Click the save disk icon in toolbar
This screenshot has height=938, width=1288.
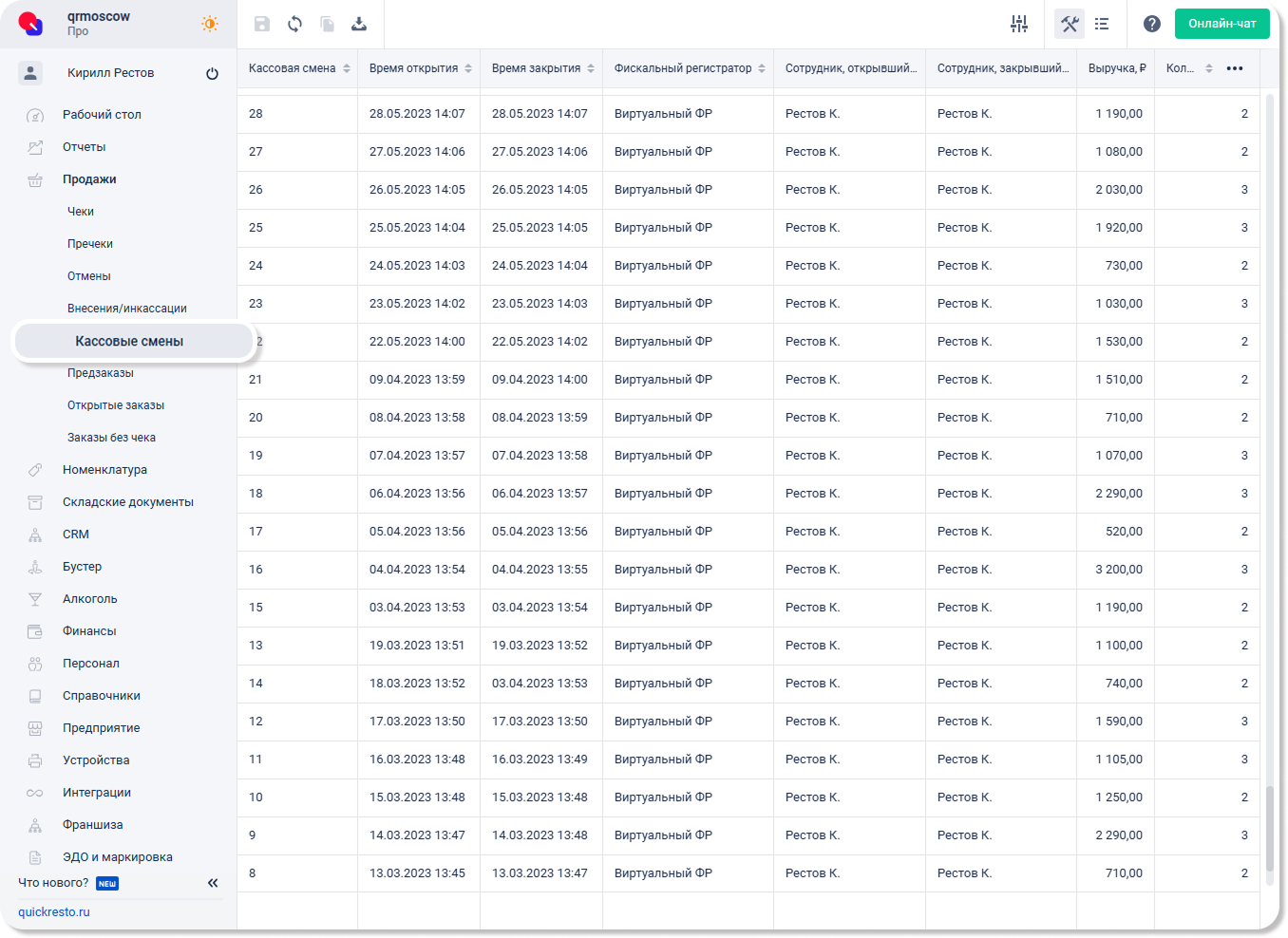[262, 24]
